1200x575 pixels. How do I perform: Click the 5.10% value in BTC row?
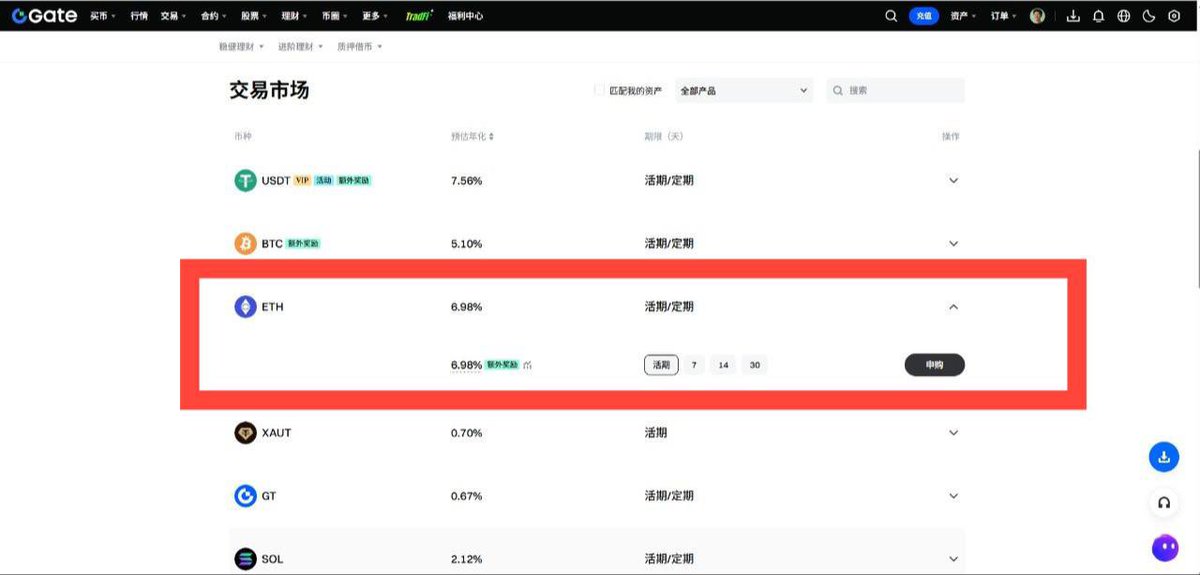pyautogui.click(x=467, y=243)
